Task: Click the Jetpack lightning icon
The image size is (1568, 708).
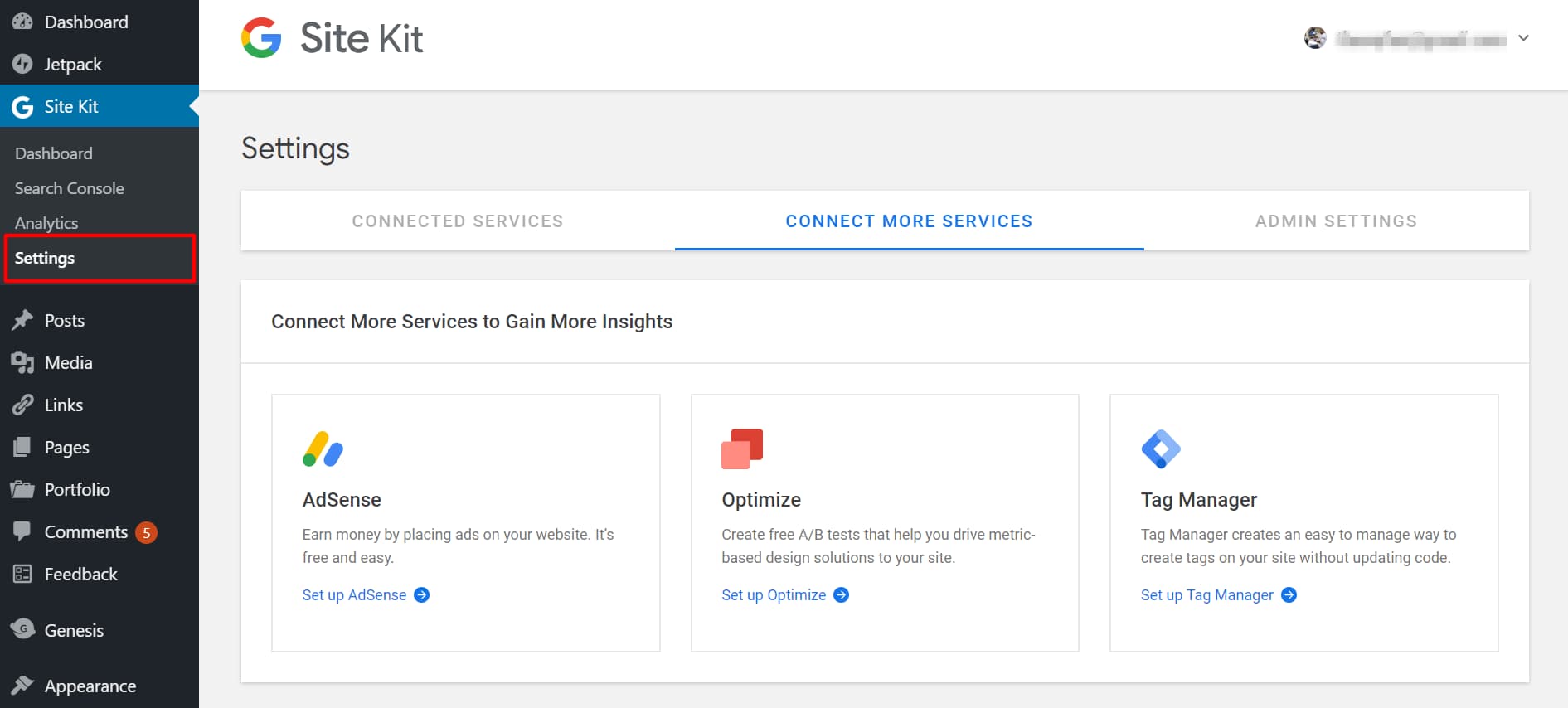Action: (22, 64)
